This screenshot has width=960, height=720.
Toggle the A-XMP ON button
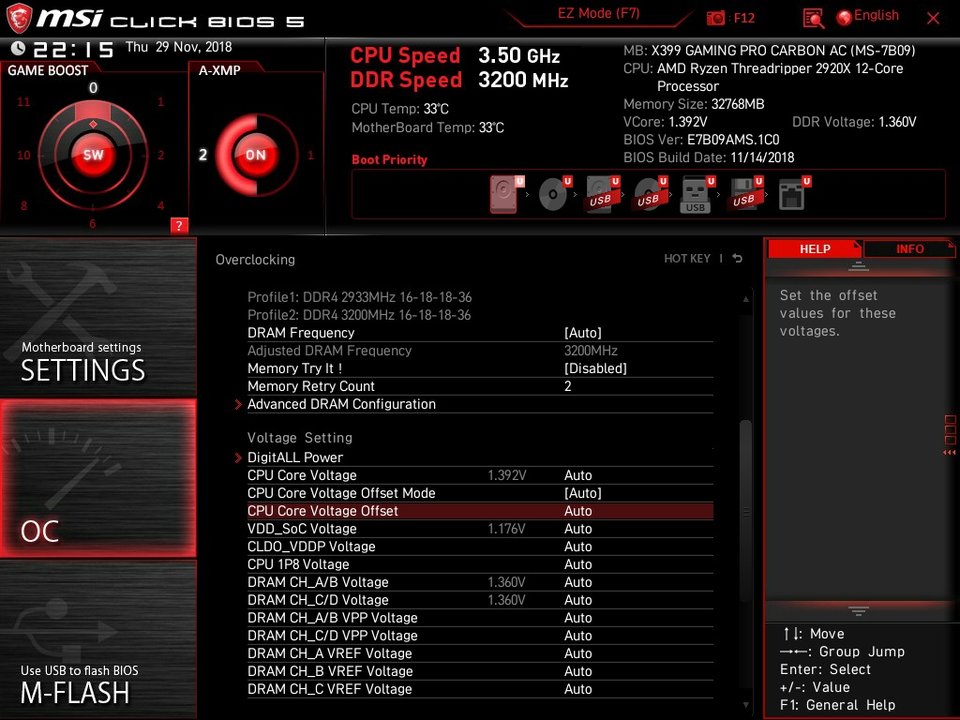[256, 155]
